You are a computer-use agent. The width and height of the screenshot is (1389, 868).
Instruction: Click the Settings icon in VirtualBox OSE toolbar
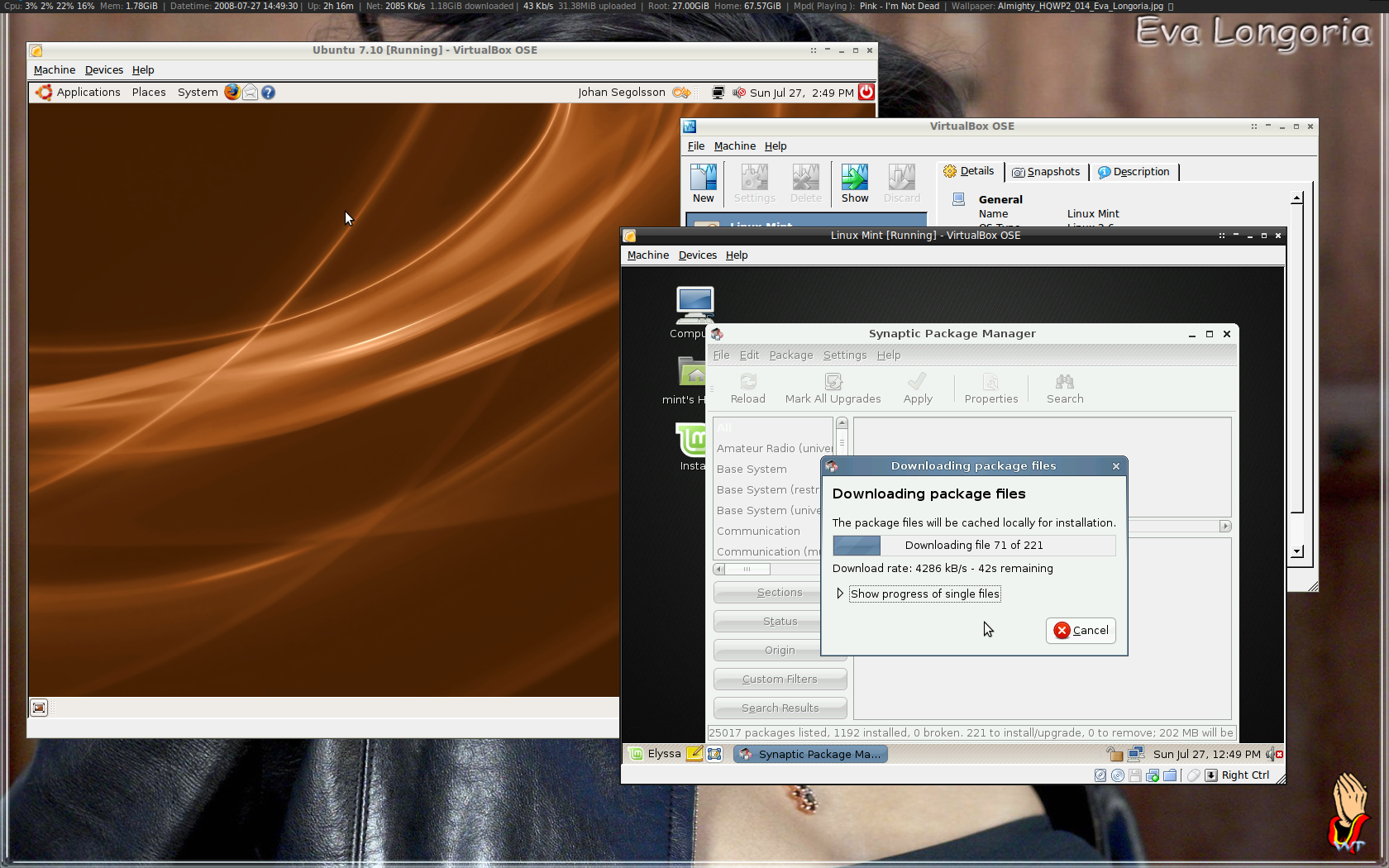[754, 184]
